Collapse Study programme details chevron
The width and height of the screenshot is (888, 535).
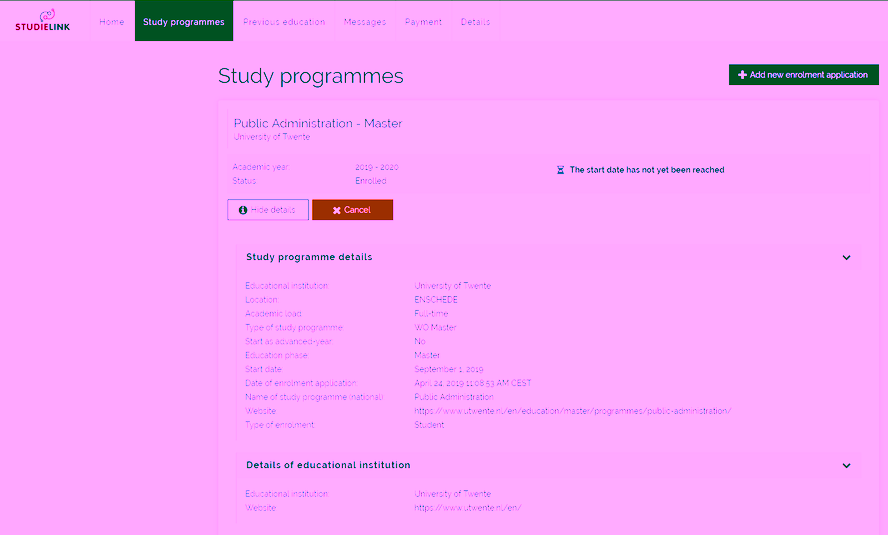tap(846, 258)
